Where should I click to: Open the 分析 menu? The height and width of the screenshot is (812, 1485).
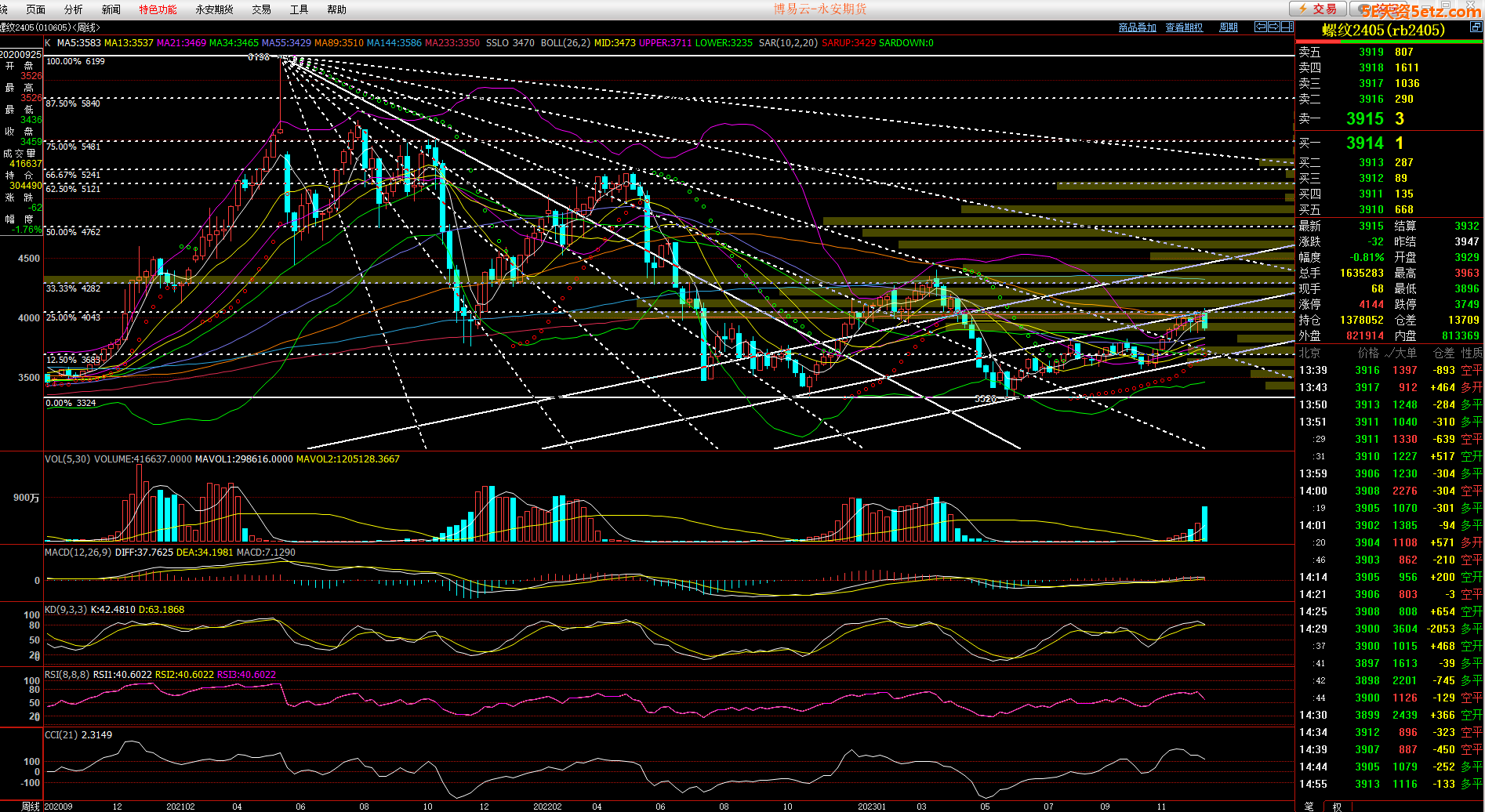pyautogui.click(x=73, y=9)
